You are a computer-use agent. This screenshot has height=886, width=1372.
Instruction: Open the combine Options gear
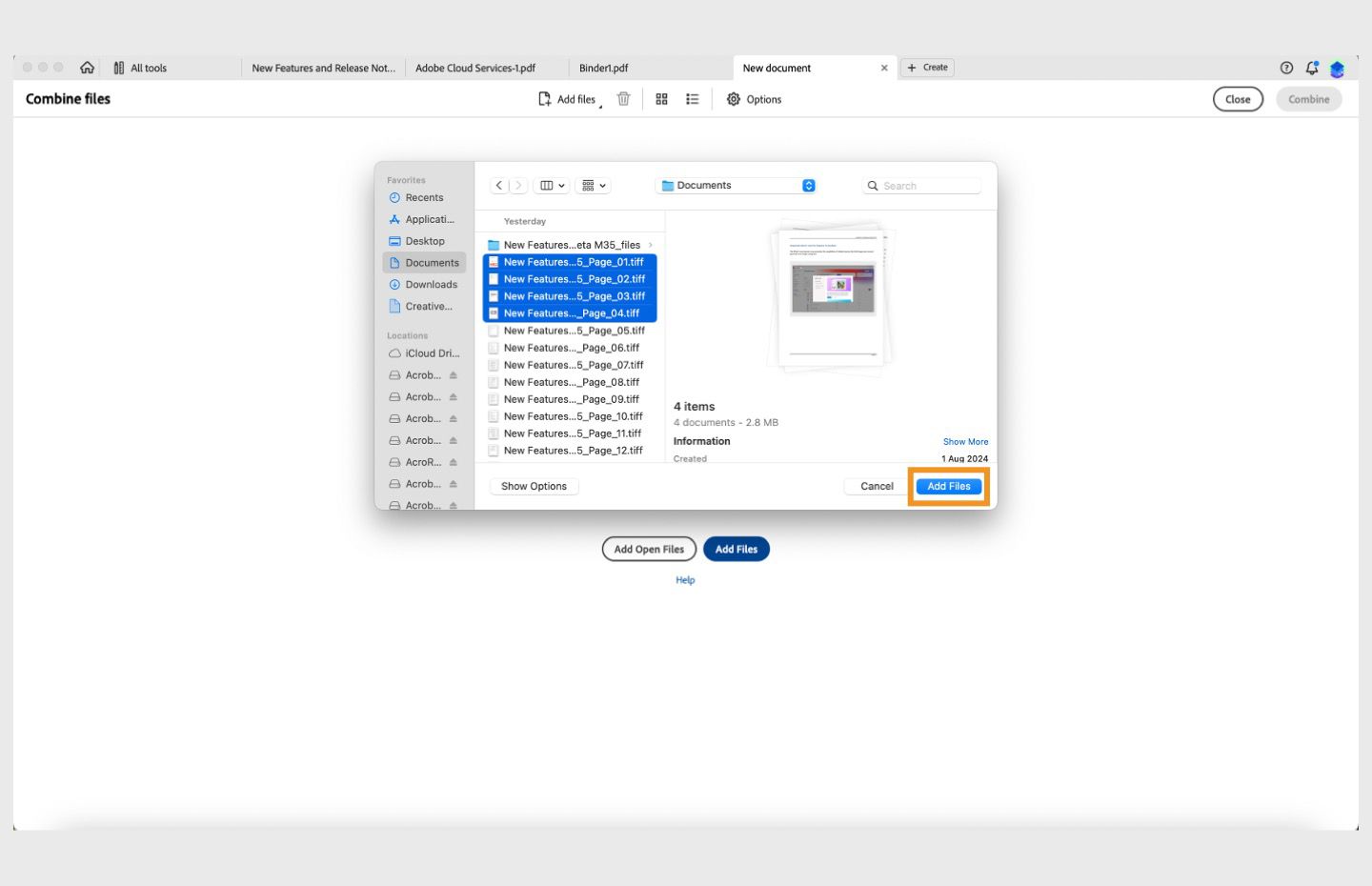tap(734, 98)
